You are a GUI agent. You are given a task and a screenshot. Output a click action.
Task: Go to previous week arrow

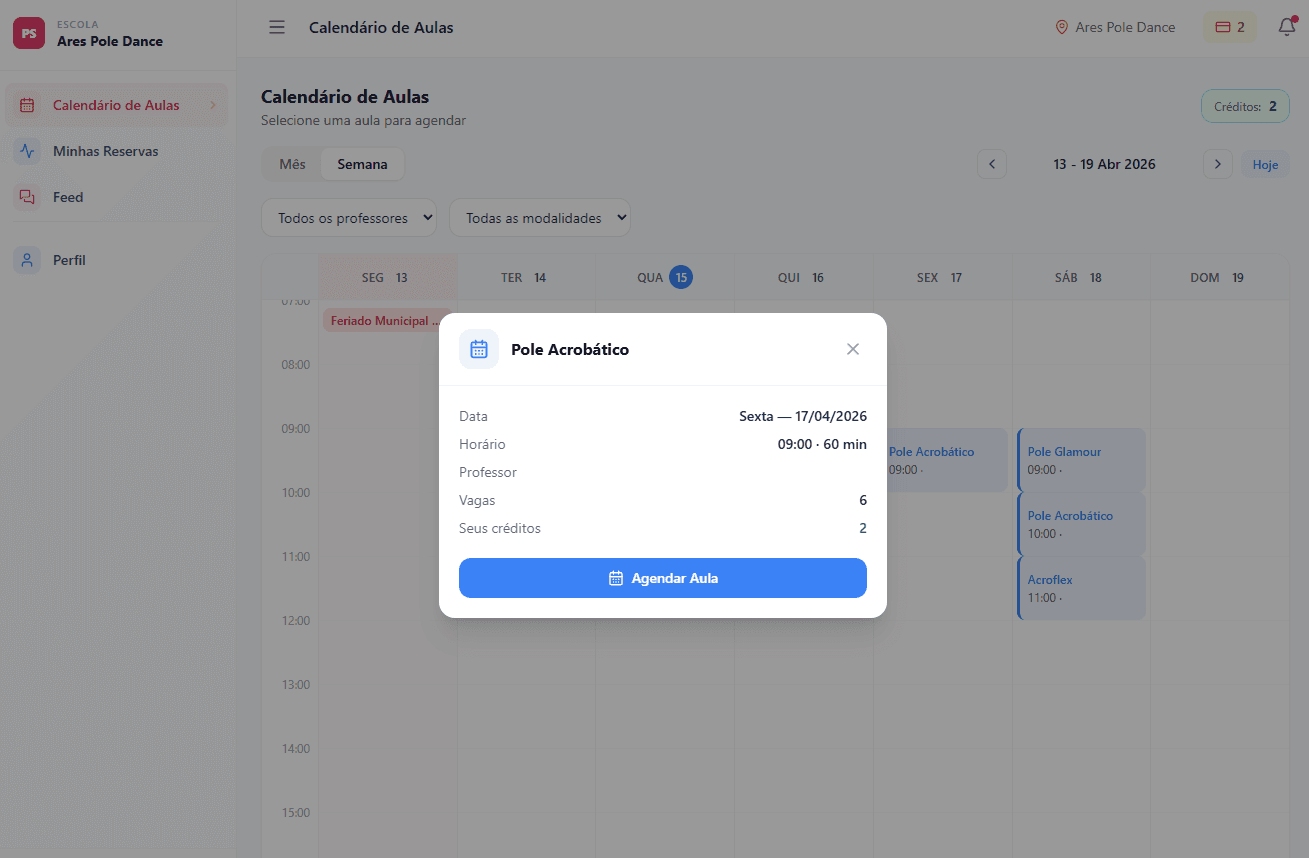(992, 164)
